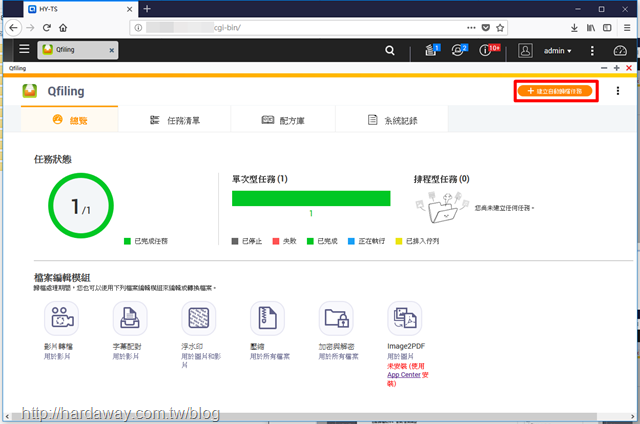This screenshot has width=640, height=424.
Task: Open the 加密與解密 encryption module icon
Action: (336, 318)
